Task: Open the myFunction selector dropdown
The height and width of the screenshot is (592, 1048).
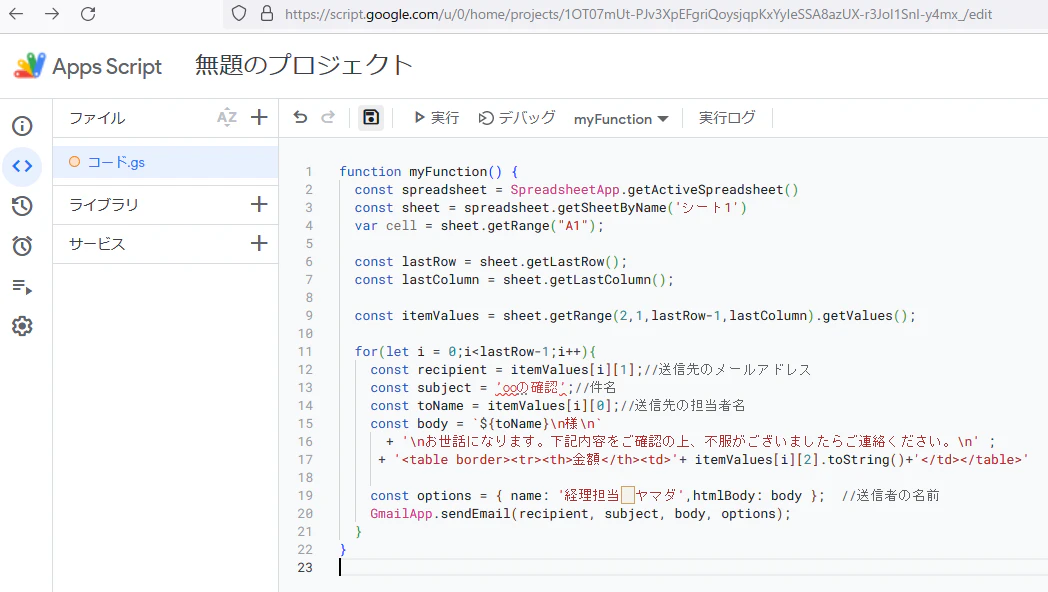Action: [621, 119]
